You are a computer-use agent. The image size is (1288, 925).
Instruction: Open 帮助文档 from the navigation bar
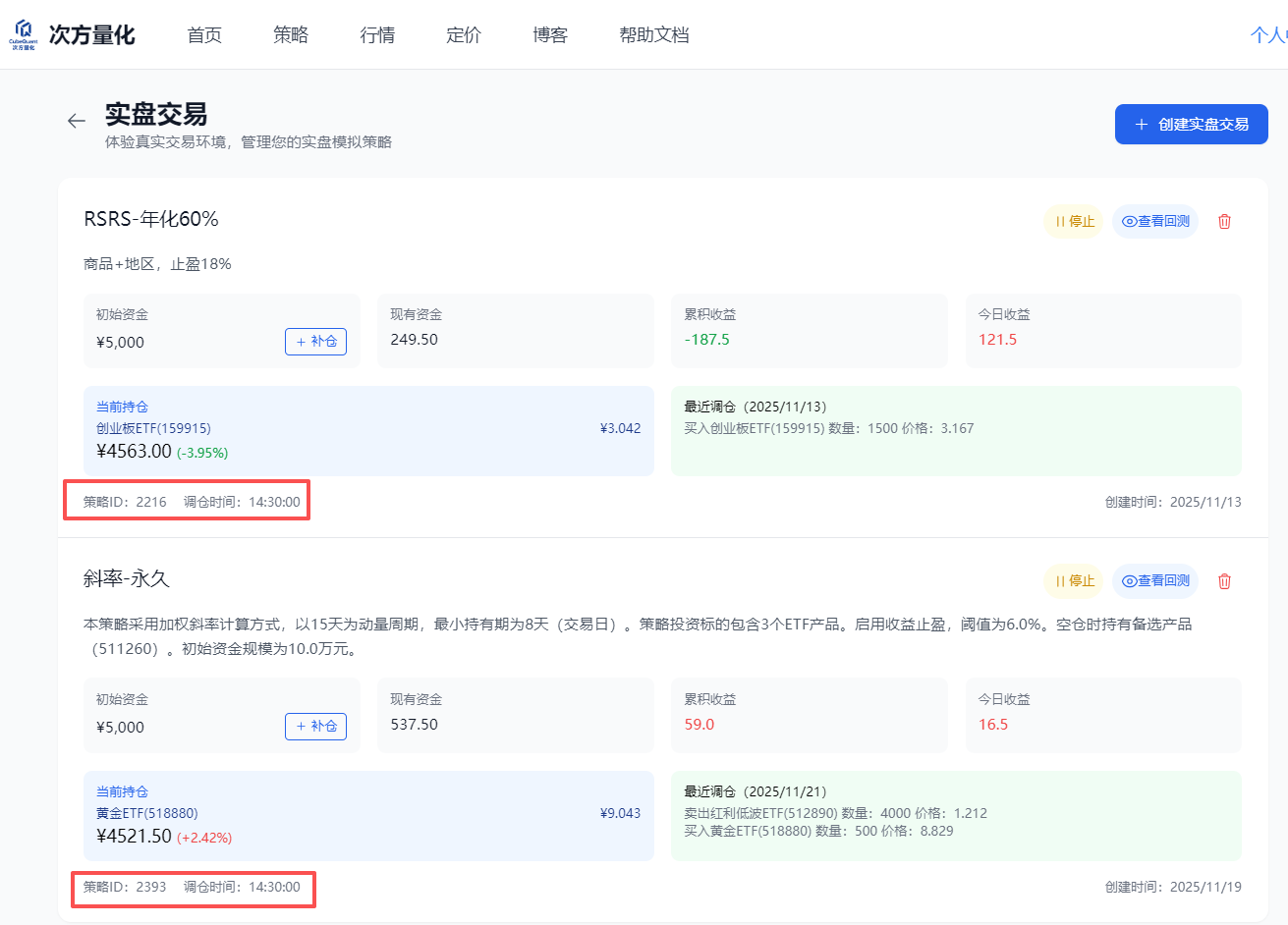point(654,35)
